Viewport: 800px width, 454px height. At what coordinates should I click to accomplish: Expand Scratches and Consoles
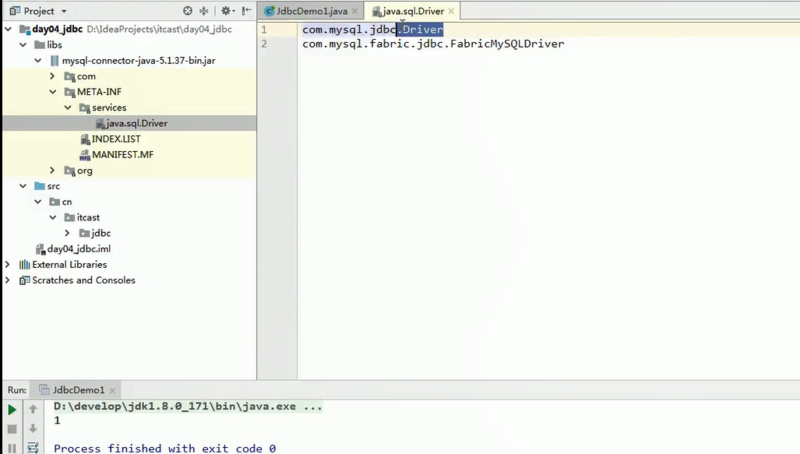[8, 280]
